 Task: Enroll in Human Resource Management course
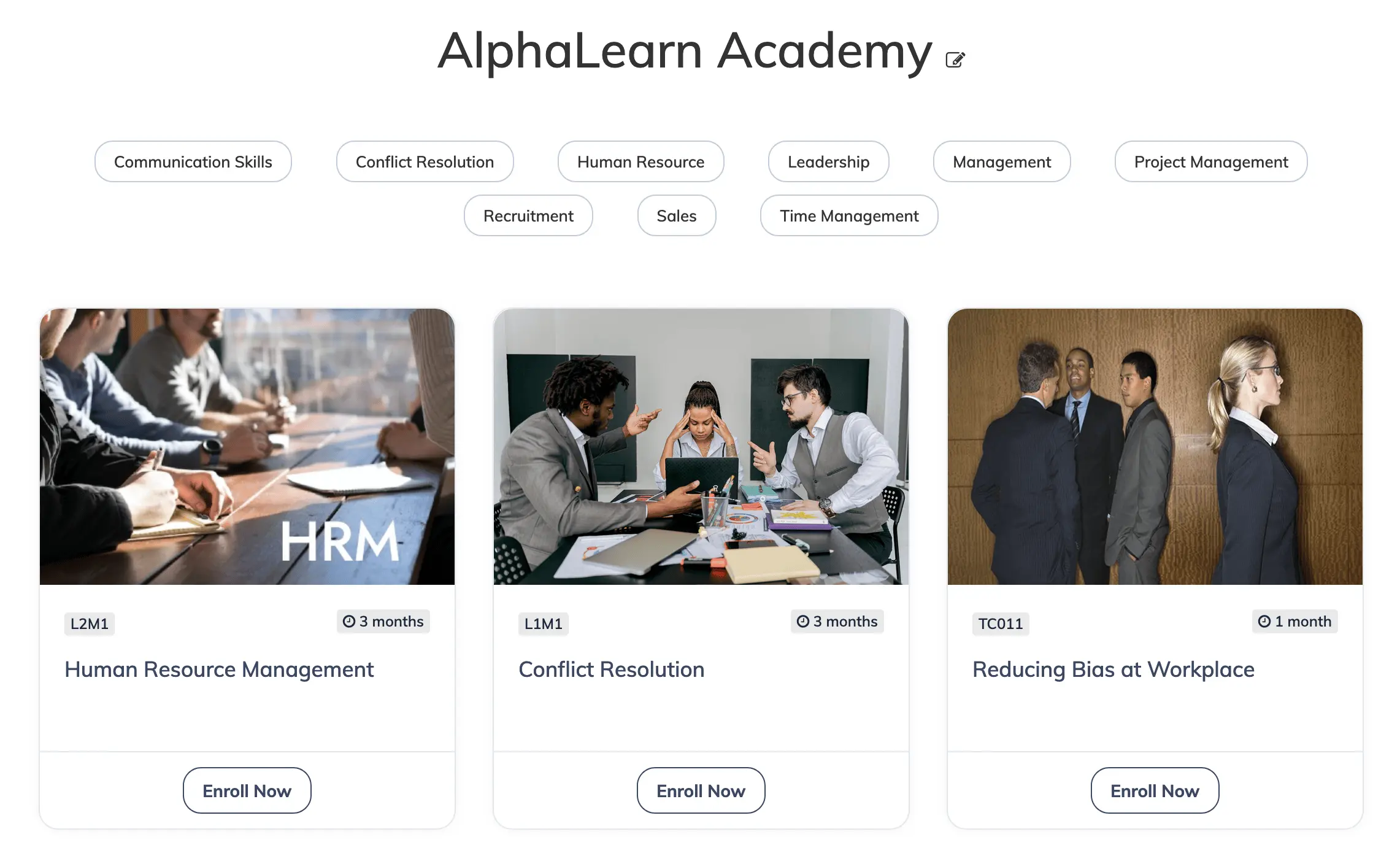(x=247, y=790)
